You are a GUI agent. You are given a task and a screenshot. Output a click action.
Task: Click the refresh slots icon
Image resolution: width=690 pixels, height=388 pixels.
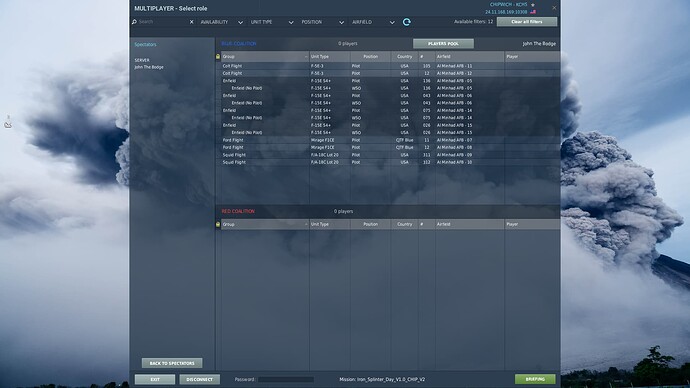[x=407, y=22]
